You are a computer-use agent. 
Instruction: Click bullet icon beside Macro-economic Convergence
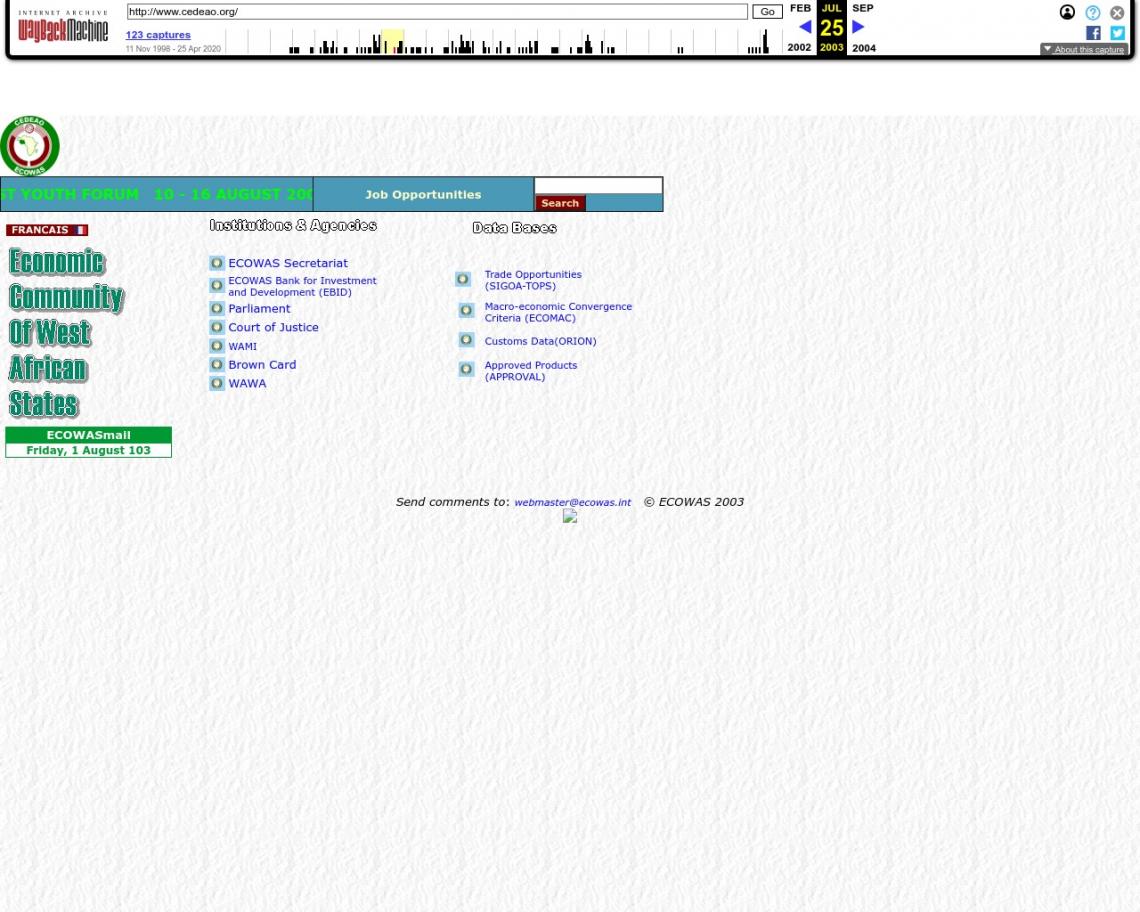point(467,311)
